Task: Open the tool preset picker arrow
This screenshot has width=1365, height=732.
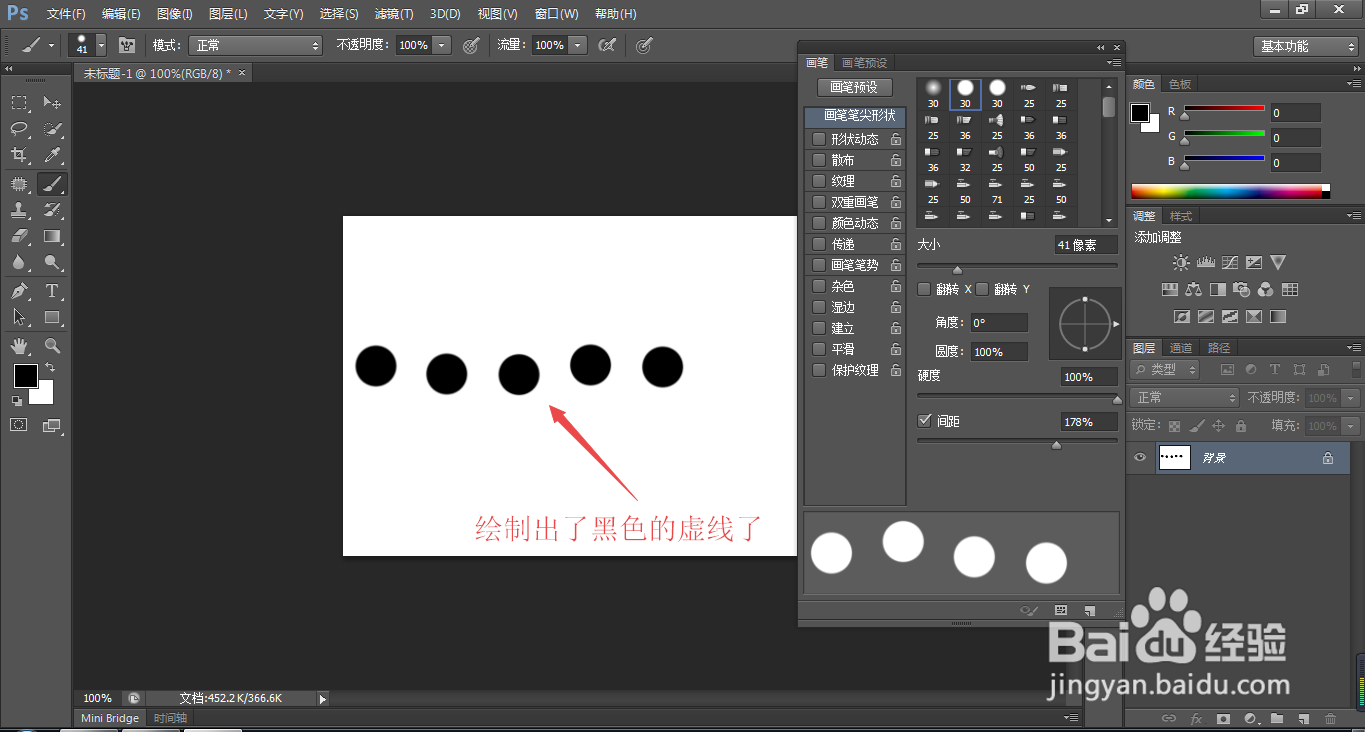Action: [x=51, y=45]
